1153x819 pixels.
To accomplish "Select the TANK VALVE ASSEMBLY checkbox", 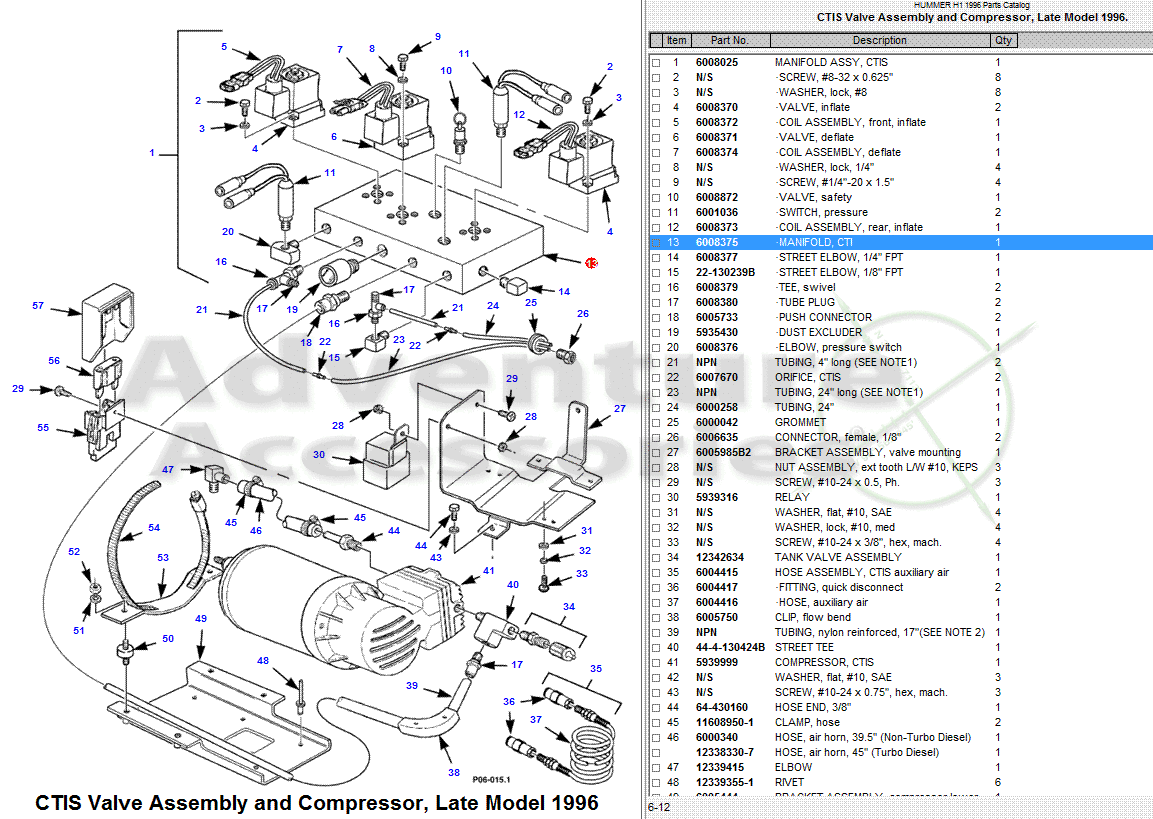I will (656, 557).
